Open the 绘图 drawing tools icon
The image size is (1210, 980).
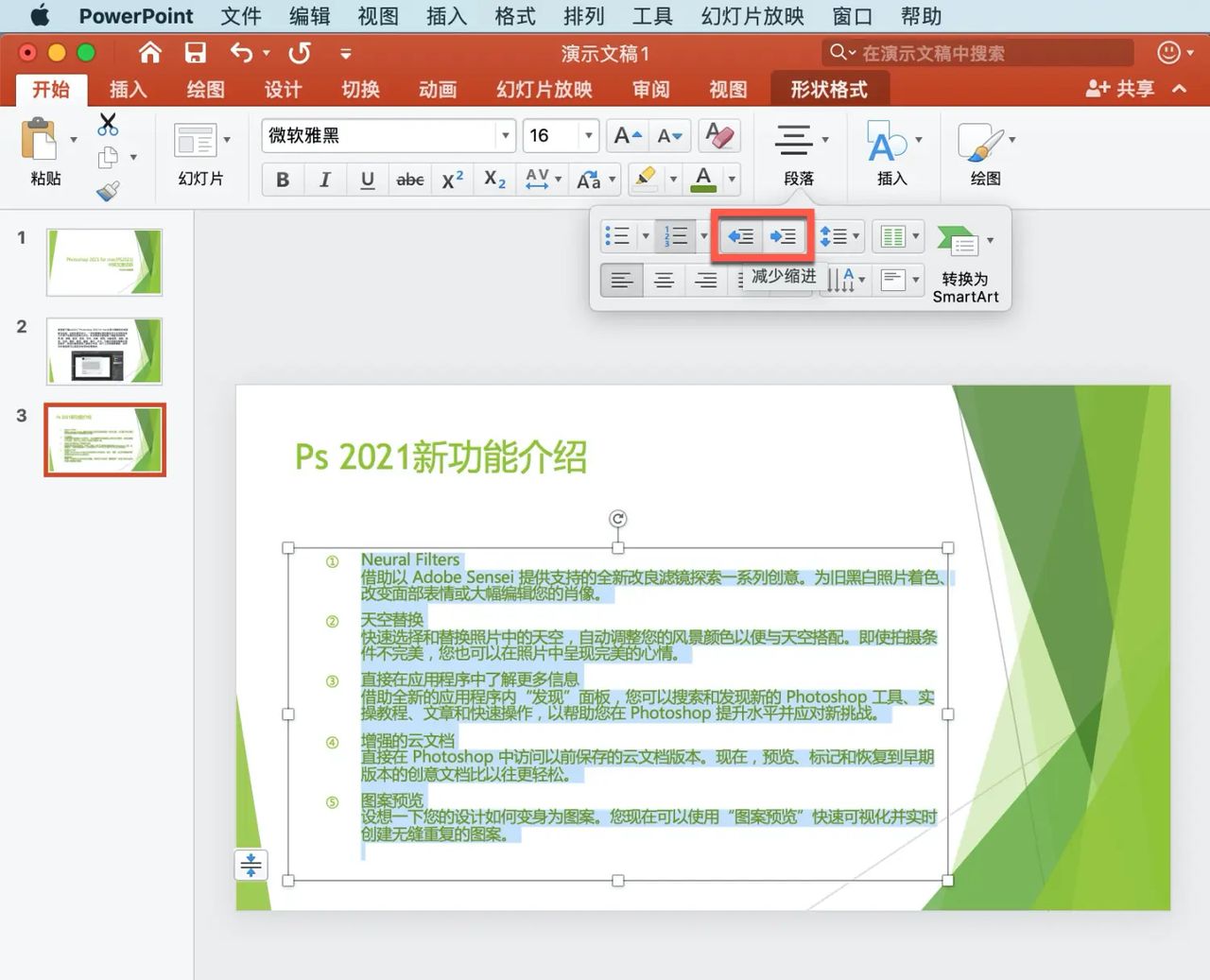[980, 142]
